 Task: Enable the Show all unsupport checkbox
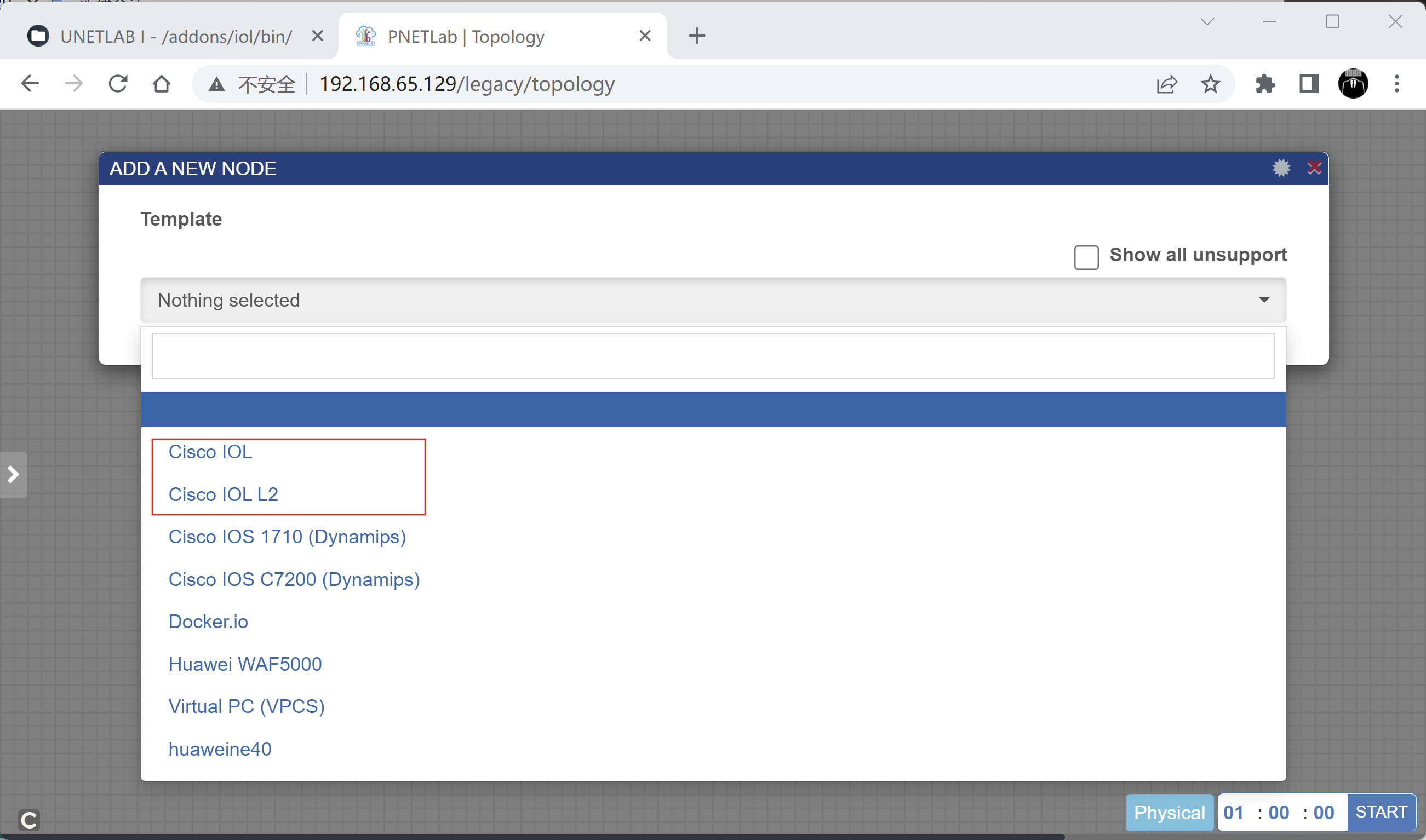[1086, 257]
